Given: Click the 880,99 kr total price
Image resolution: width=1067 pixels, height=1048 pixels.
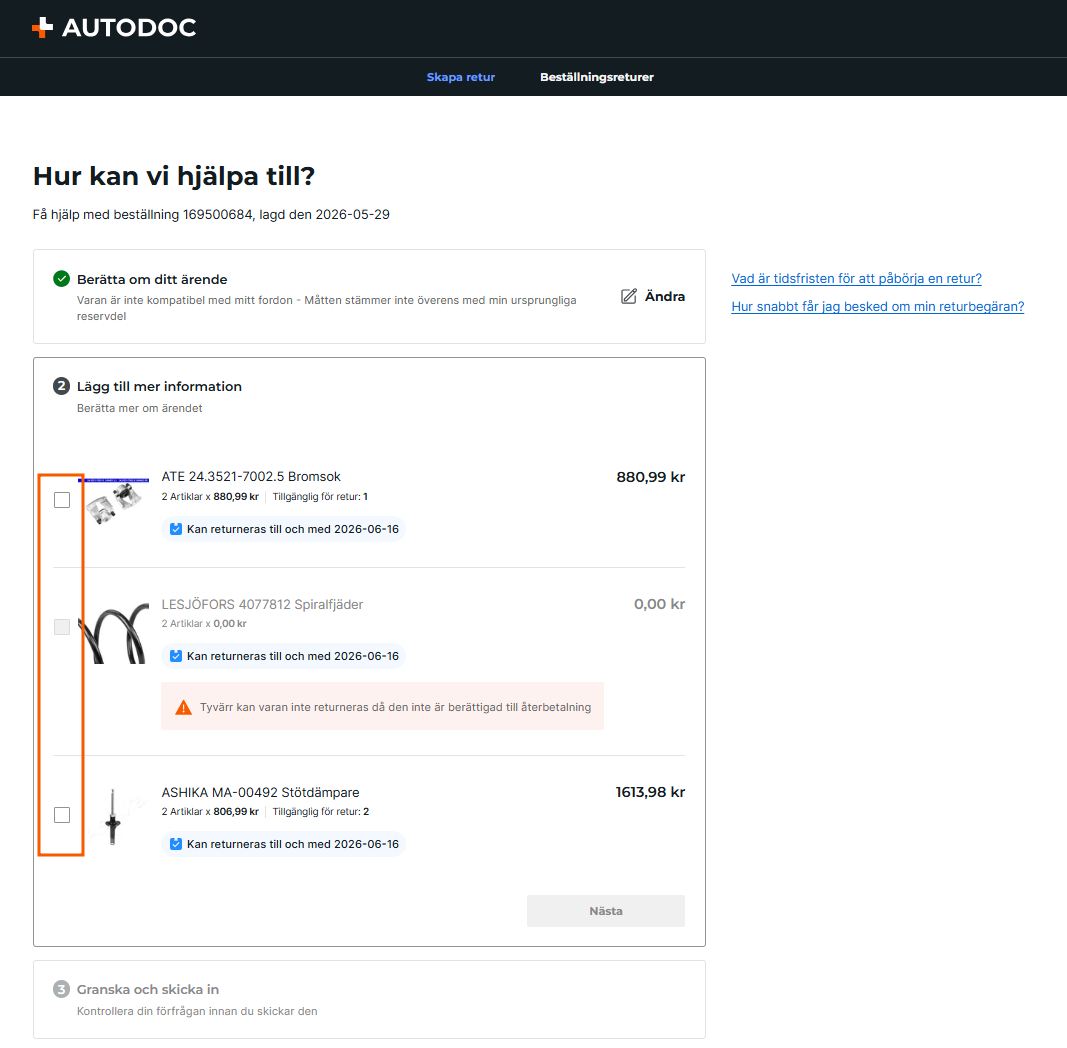Looking at the screenshot, I should 651,477.
